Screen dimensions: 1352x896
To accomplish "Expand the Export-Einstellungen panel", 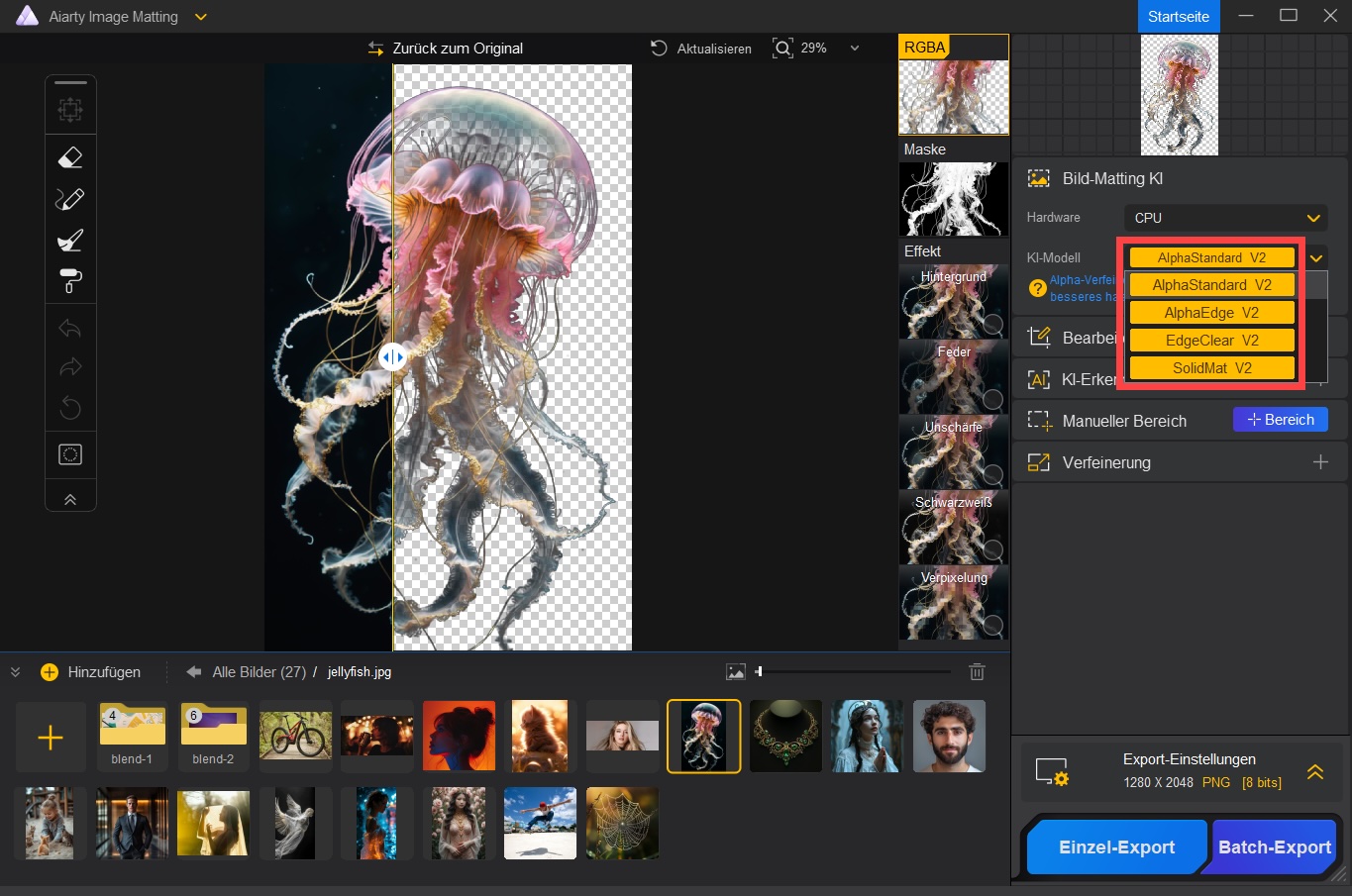I will tap(1315, 772).
